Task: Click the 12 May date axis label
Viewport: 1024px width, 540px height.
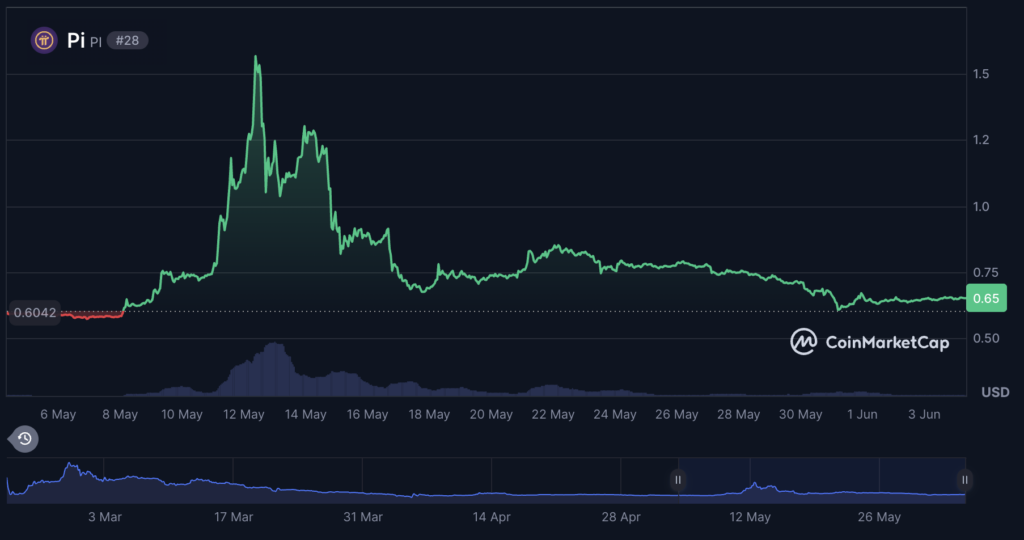Action: click(x=244, y=414)
